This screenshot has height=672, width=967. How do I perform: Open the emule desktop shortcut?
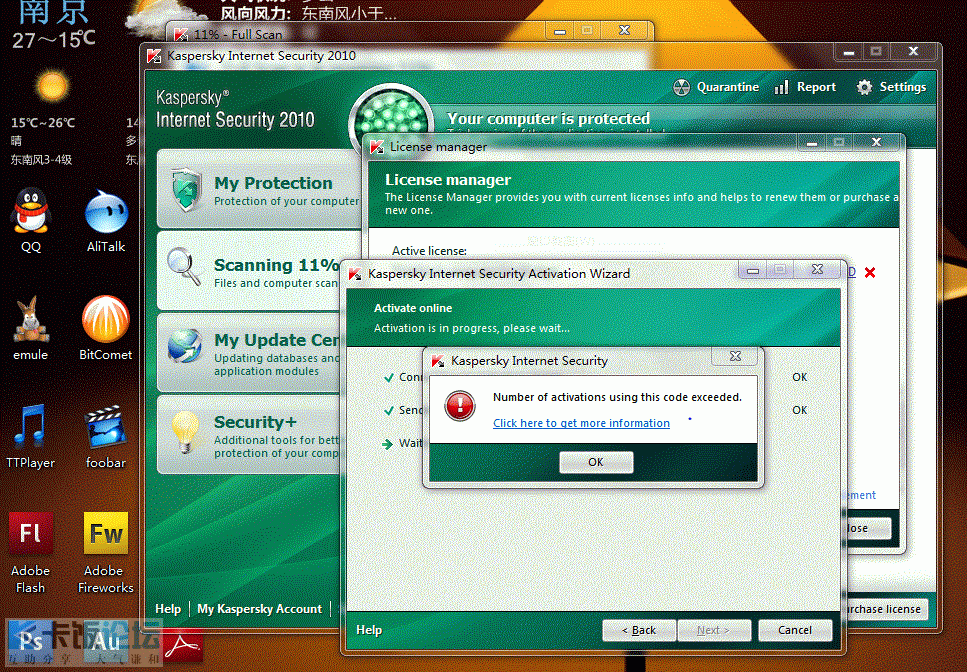[x=31, y=328]
